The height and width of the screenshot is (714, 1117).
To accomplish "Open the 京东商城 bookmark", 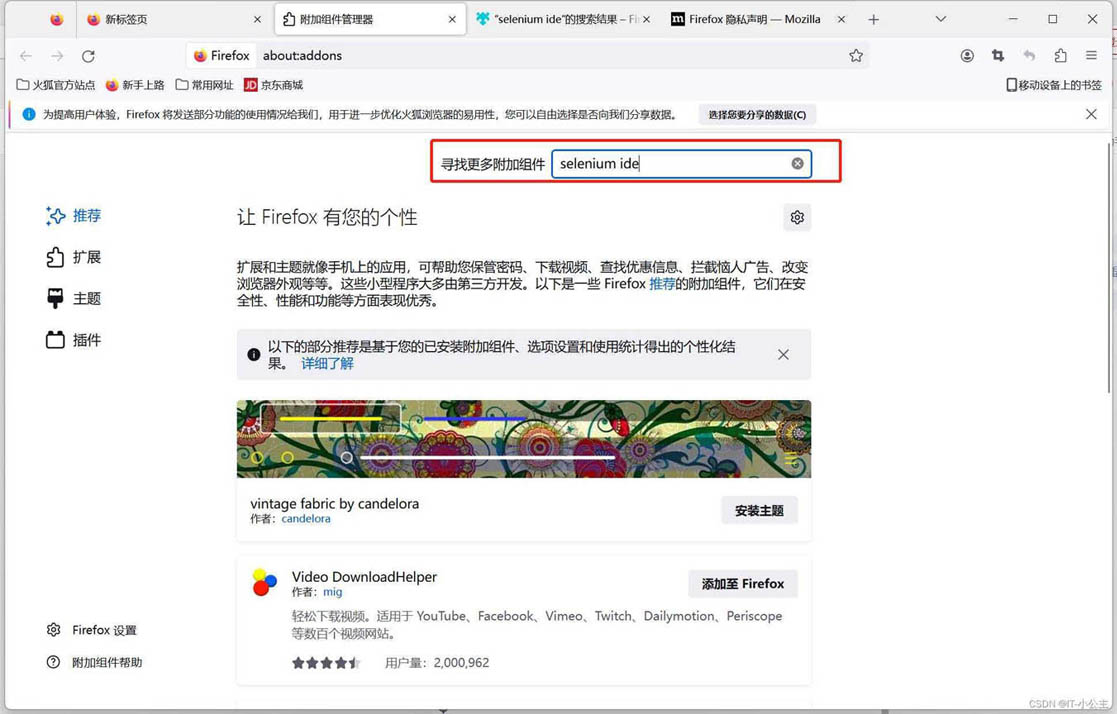I will [x=274, y=85].
